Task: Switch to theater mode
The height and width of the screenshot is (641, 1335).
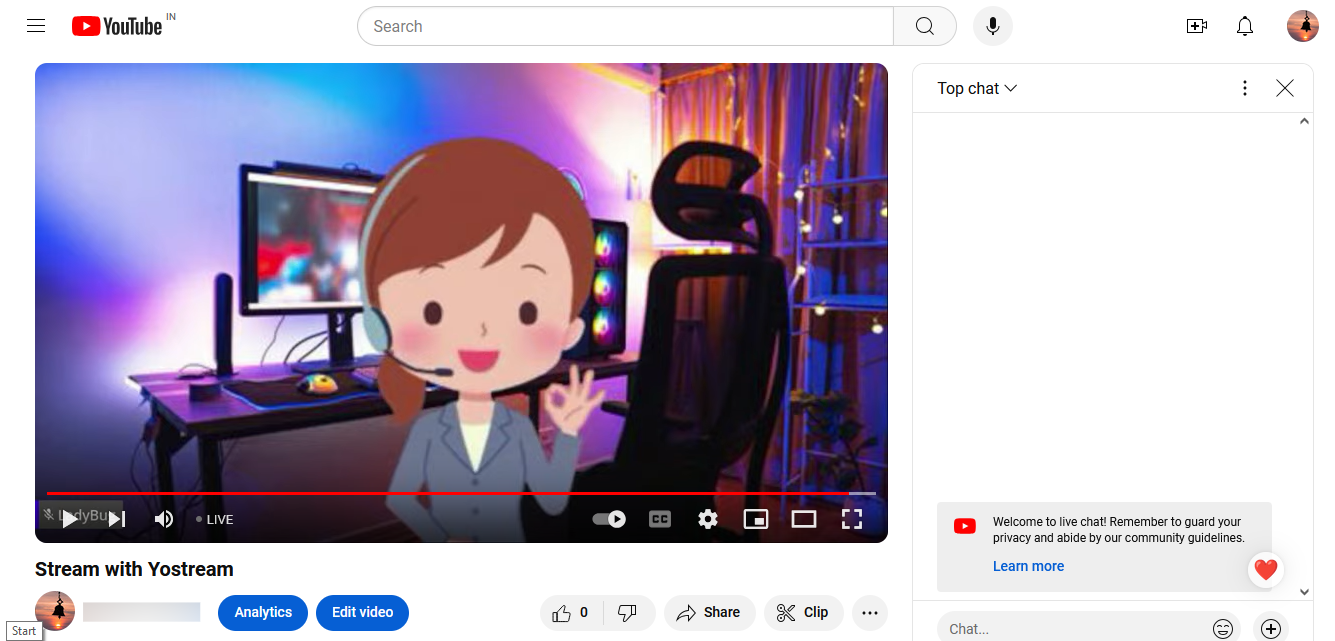Action: [804, 518]
